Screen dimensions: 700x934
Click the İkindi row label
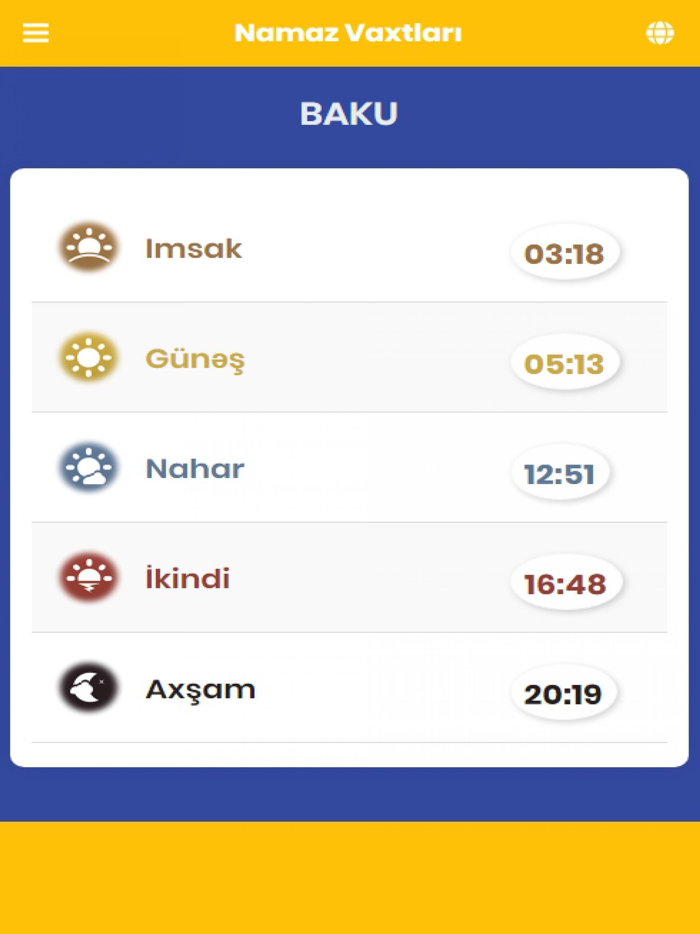[187, 578]
